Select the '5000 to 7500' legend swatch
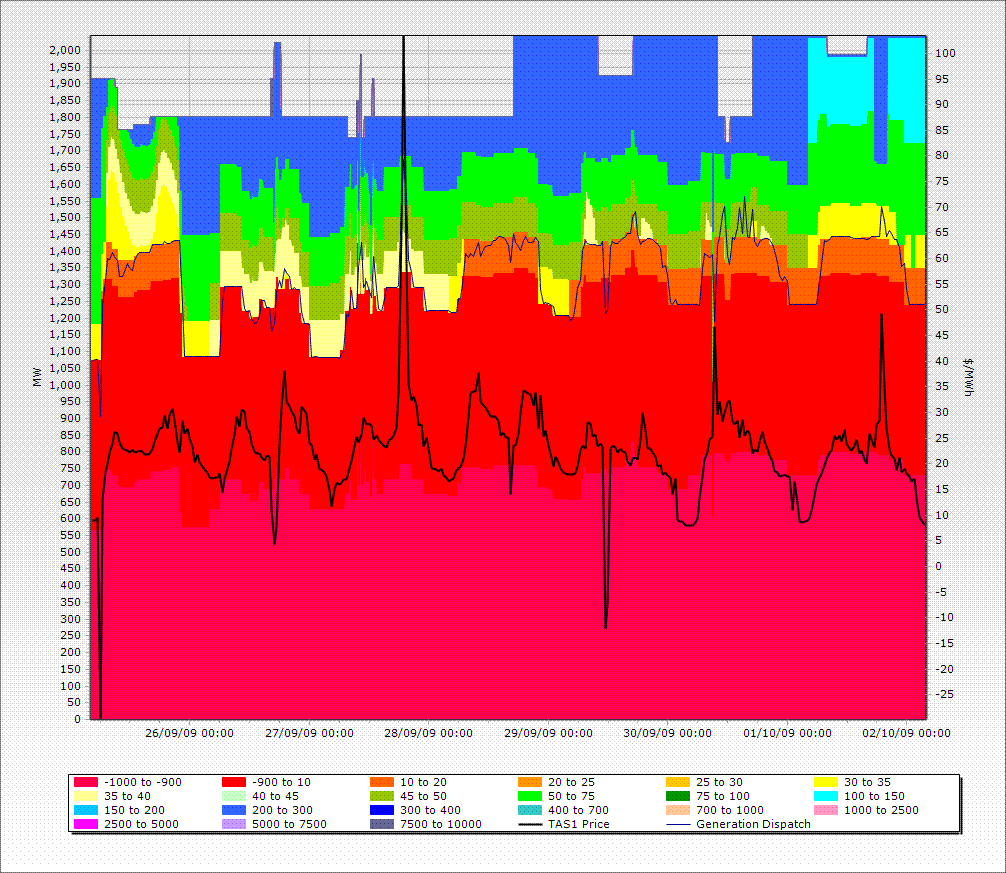 tap(234, 824)
